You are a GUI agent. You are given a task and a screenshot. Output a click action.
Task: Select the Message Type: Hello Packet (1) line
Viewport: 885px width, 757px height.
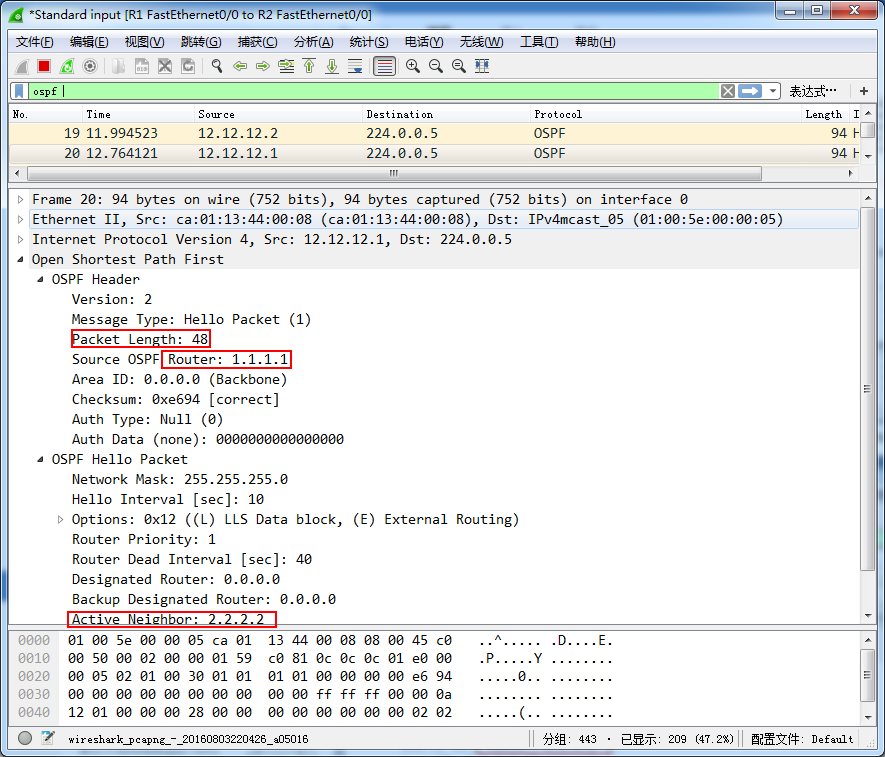[x=191, y=320]
